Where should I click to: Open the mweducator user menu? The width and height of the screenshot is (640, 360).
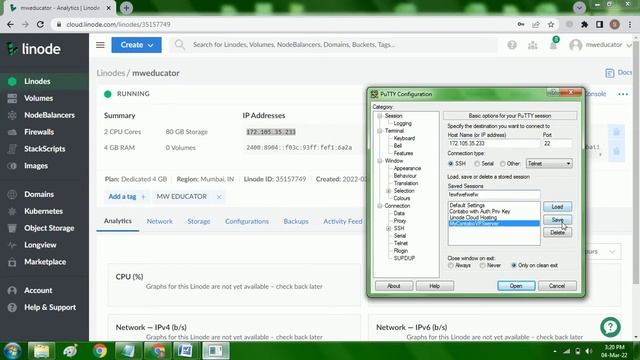click(x=600, y=45)
